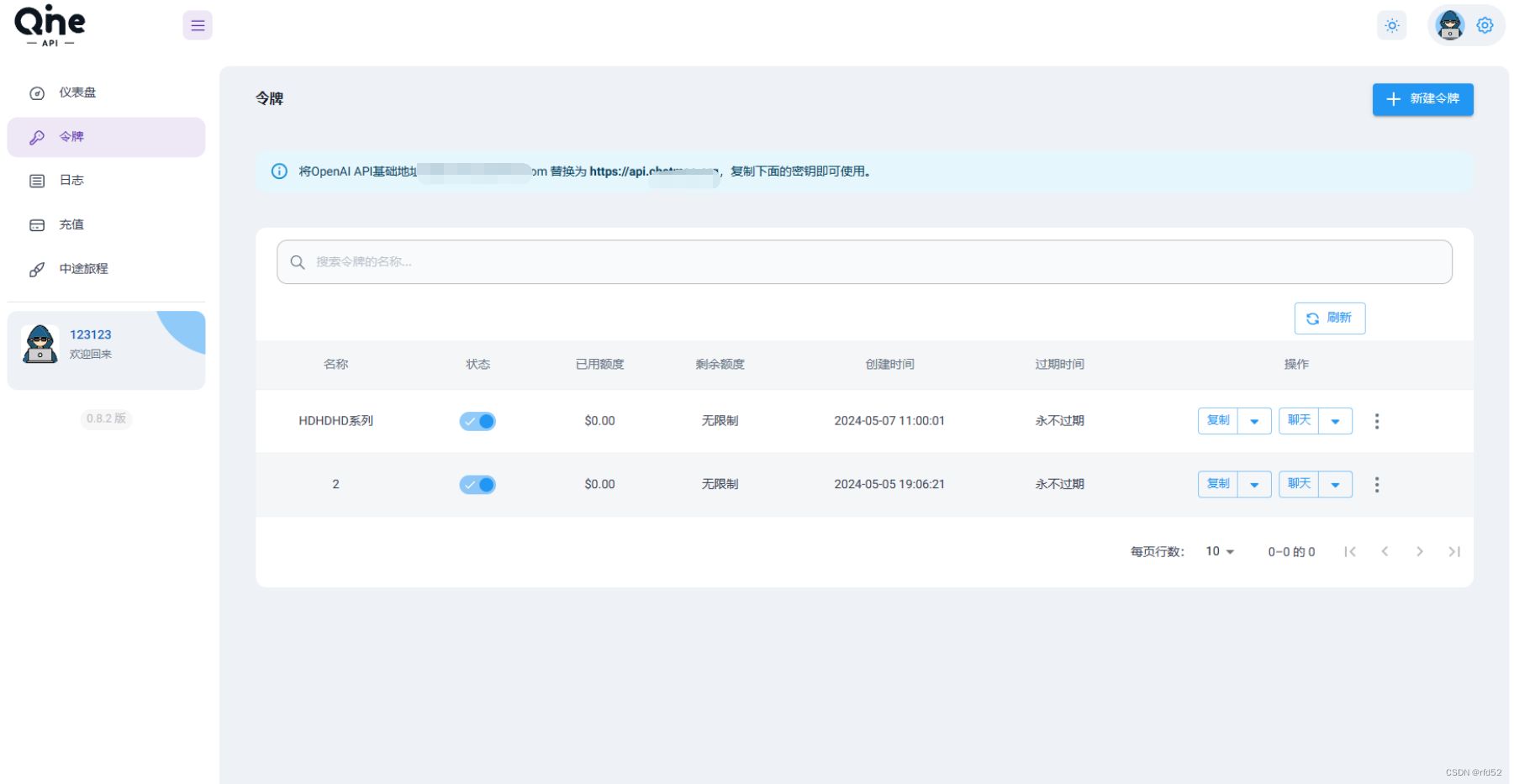Refresh token list with 刷新 button

point(1329,318)
